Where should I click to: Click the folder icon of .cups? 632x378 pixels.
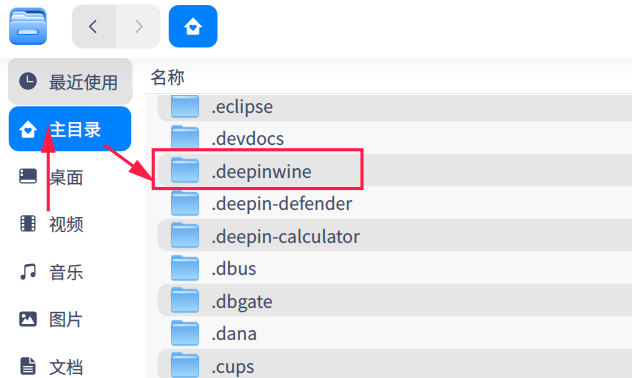185,366
